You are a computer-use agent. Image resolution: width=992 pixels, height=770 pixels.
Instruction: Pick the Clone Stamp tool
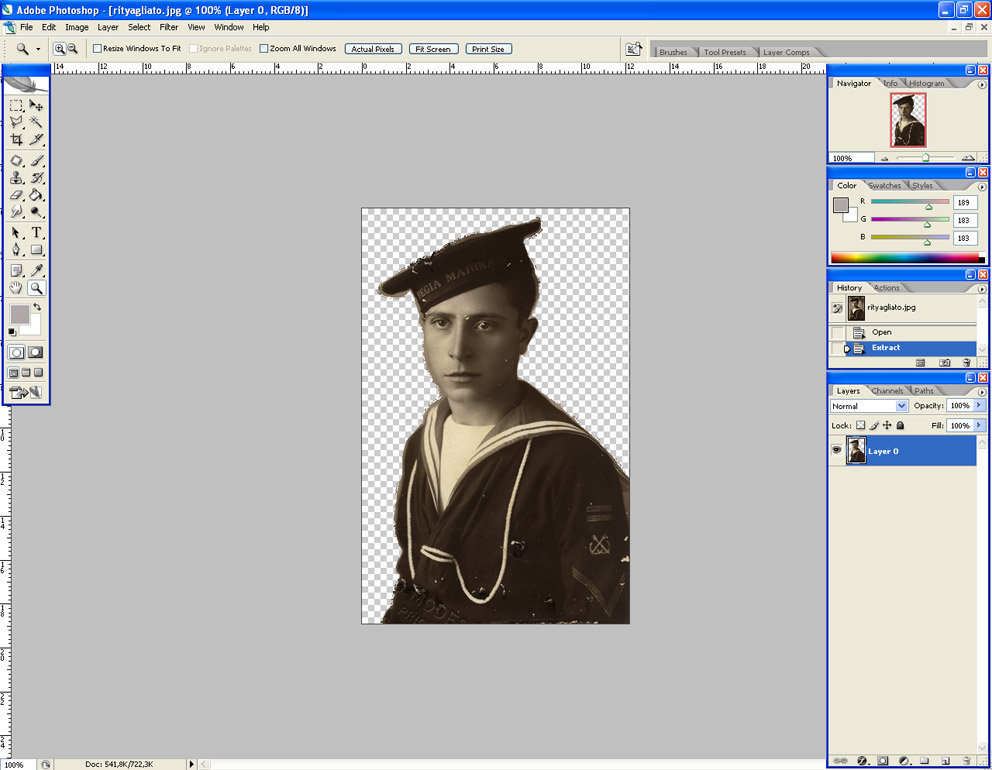(x=17, y=178)
